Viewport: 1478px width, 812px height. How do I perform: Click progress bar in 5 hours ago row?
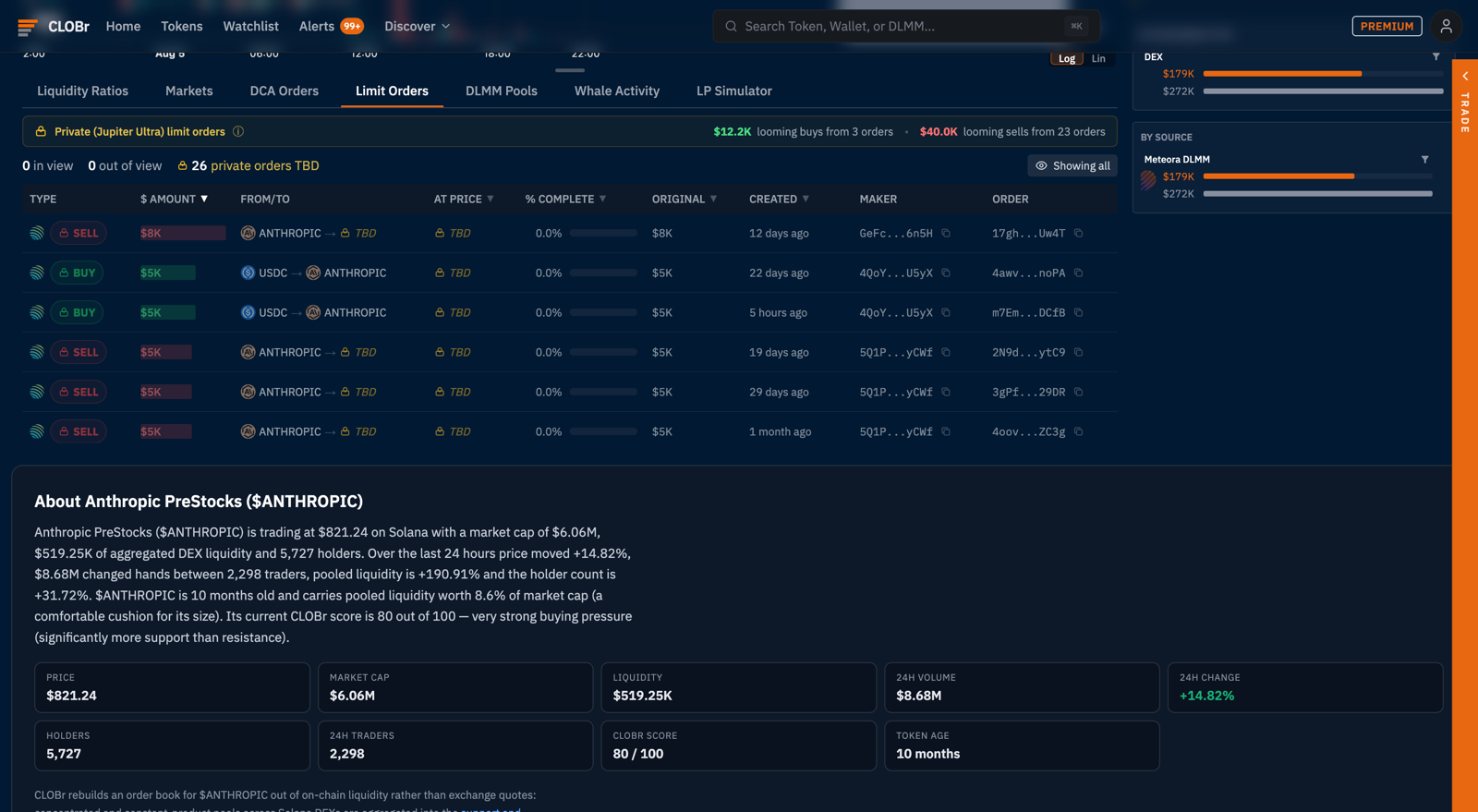603,312
